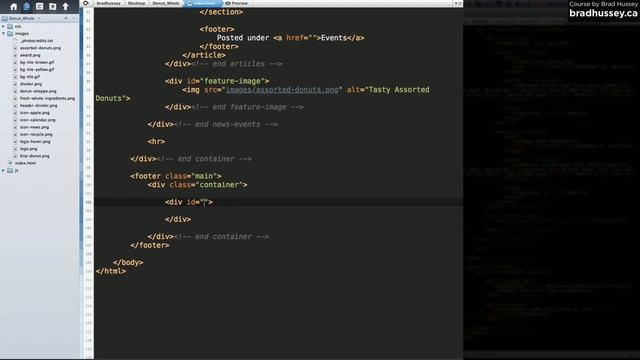Click the 'end feature-image' comment

coord(247,107)
